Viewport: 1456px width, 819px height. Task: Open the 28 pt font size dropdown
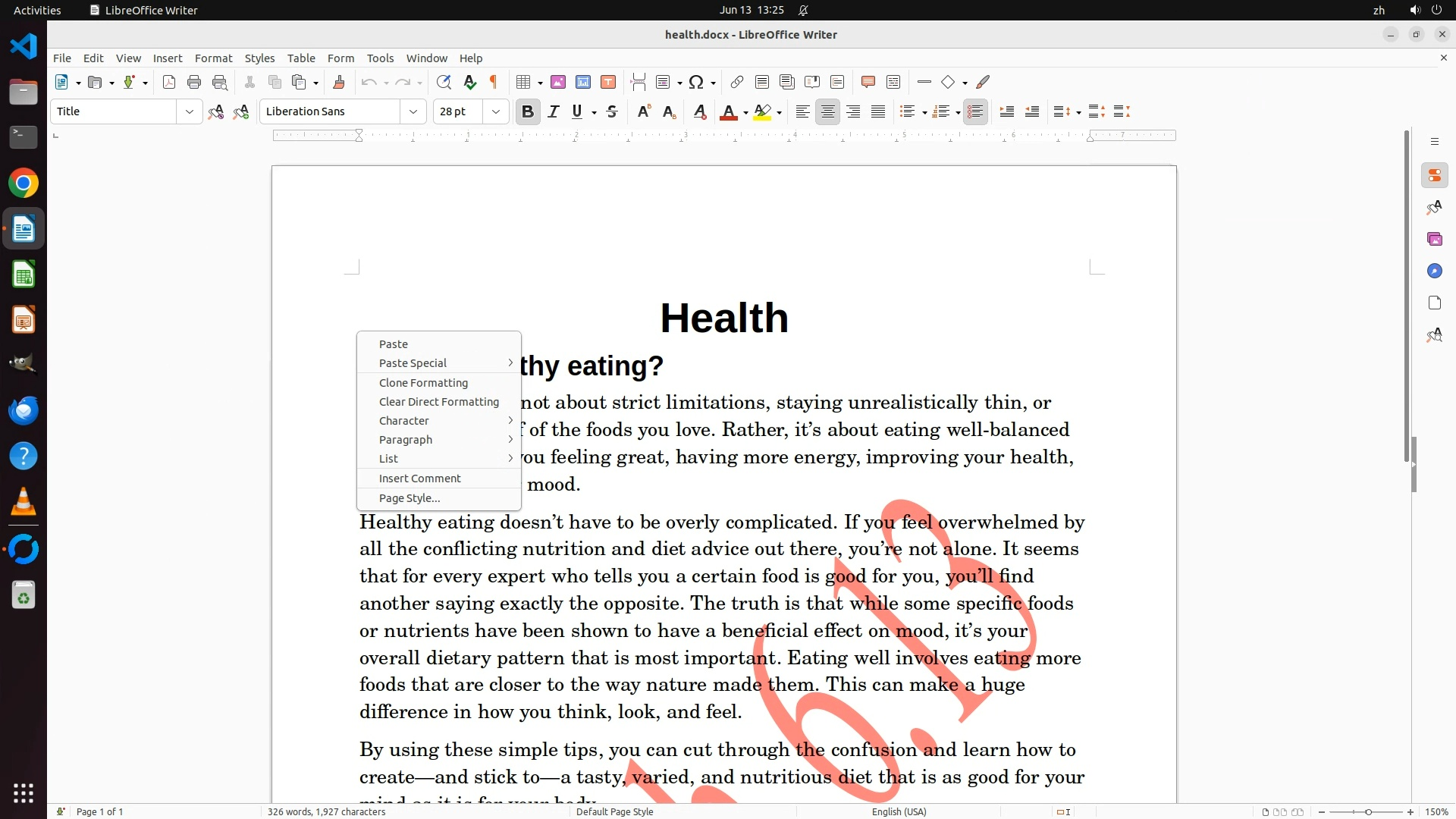coord(495,111)
